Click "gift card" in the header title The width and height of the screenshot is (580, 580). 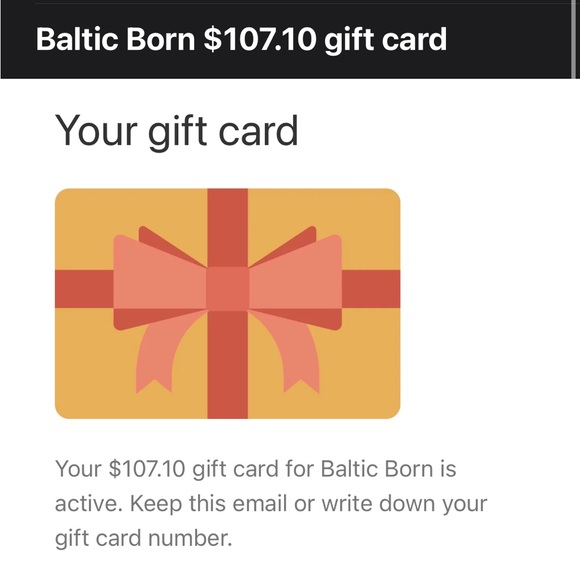coord(385,40)
